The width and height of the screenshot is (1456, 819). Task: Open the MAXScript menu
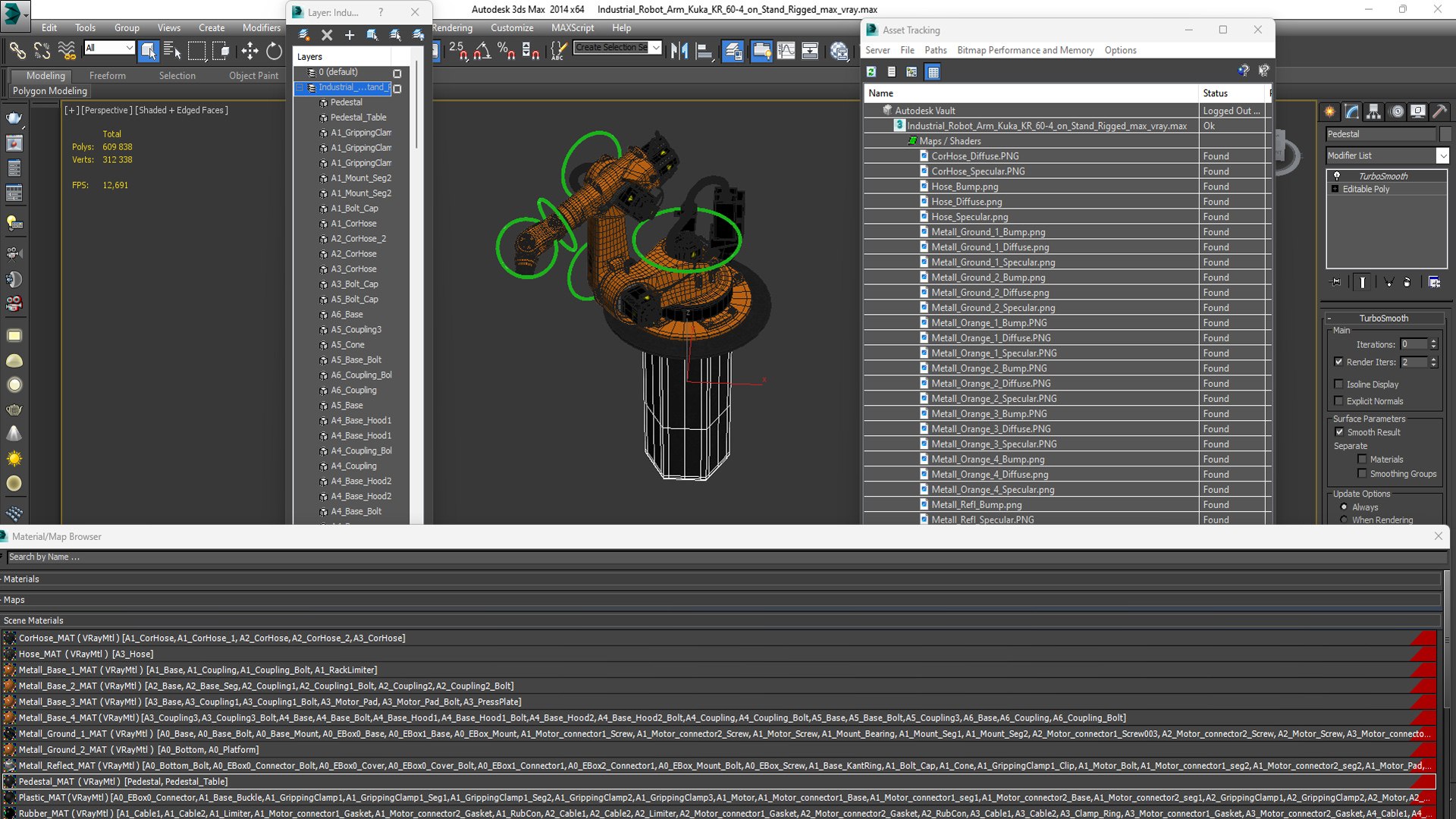pos(573,28)
